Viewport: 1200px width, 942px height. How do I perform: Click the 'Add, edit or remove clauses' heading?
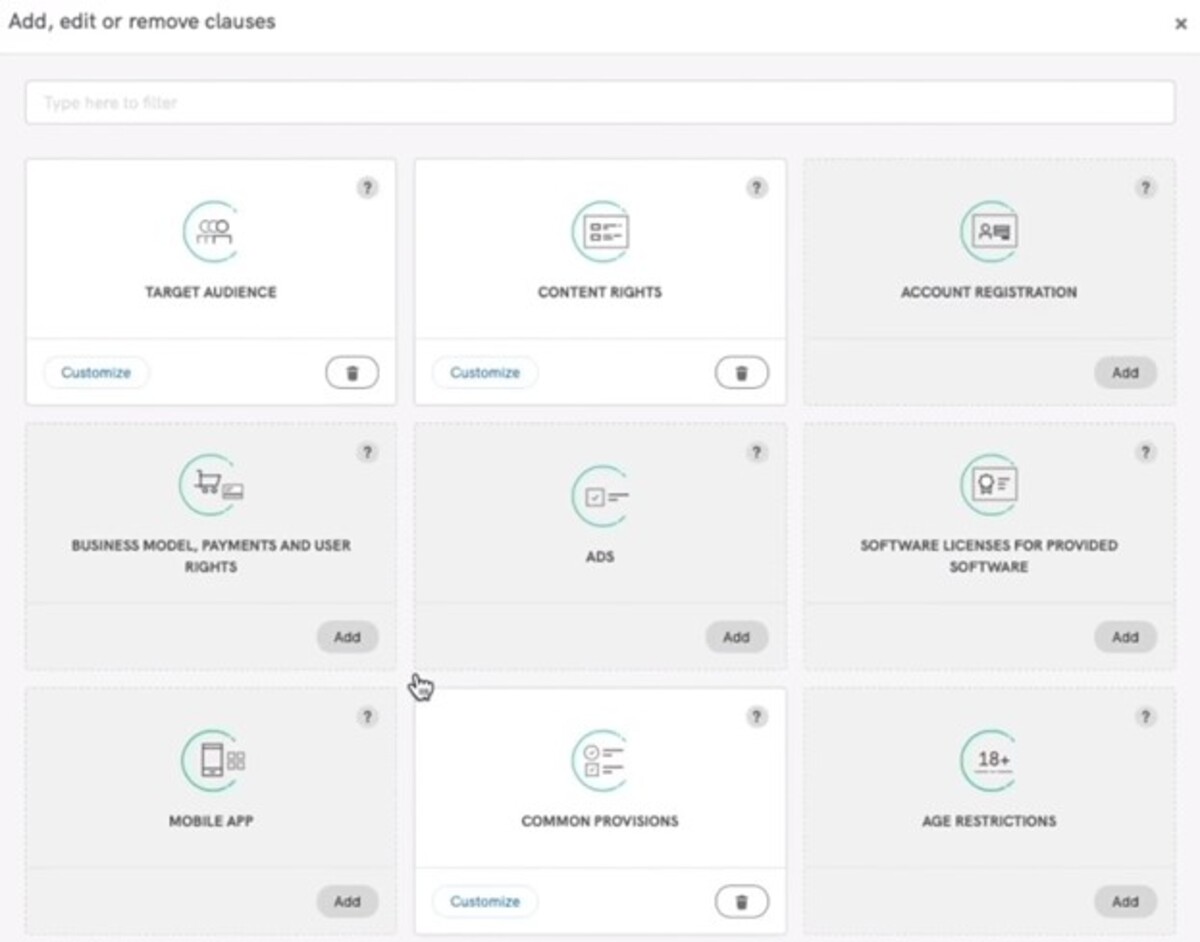pyautogui.click(x=142, y=21)
